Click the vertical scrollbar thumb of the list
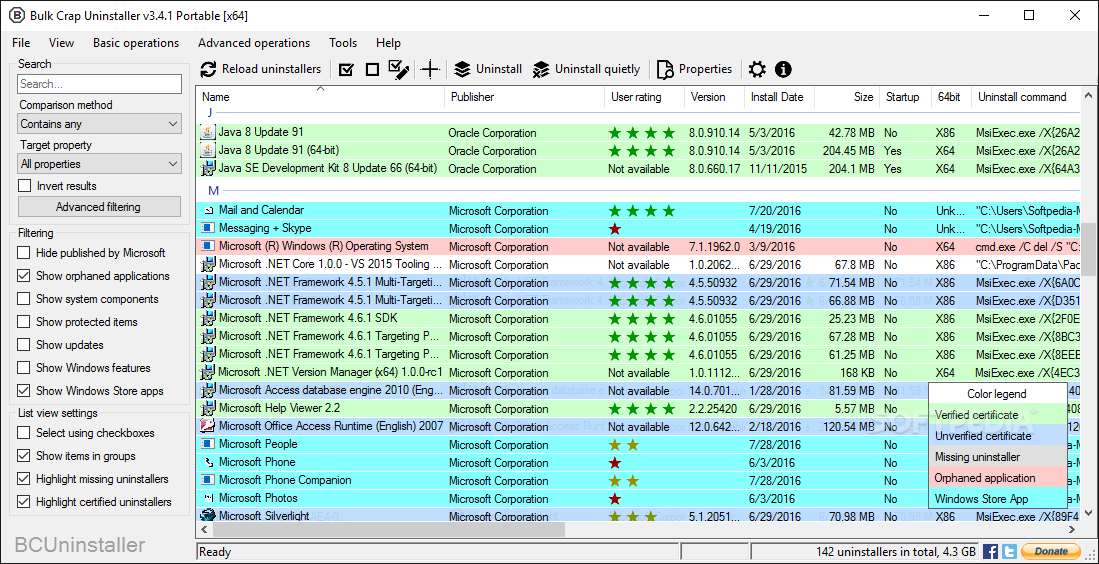 click(x=1088, y=249)
